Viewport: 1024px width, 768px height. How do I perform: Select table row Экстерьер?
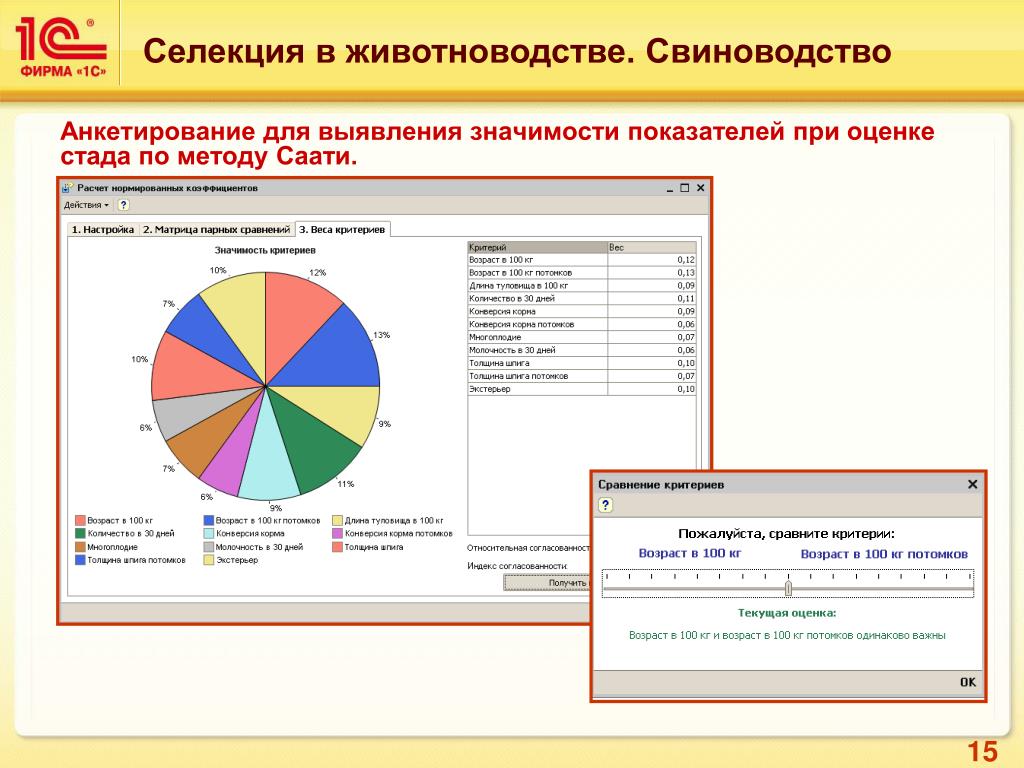click(582, 389)
